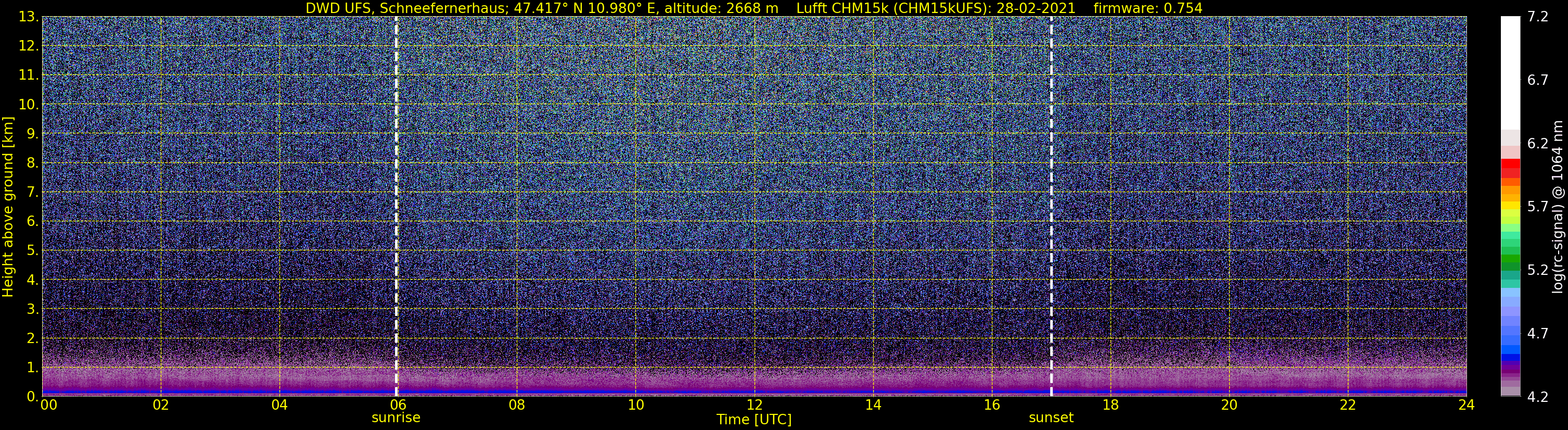The height and width of the screenshot is (430, 1568).
Task: Click the "9." height axis tick label
Action: point(32,134)
